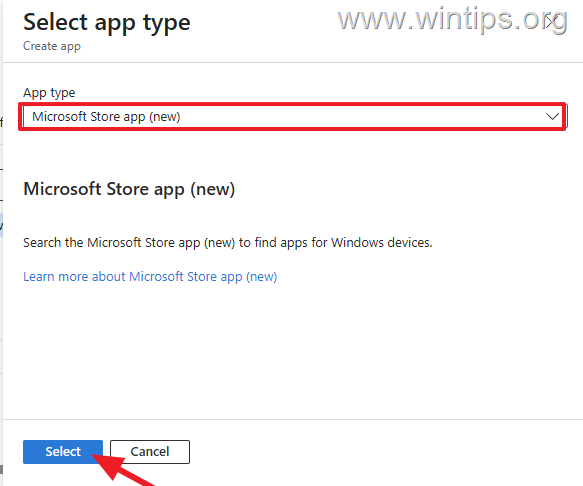Click the divider line above the Select button

click(x=293, y=419)
